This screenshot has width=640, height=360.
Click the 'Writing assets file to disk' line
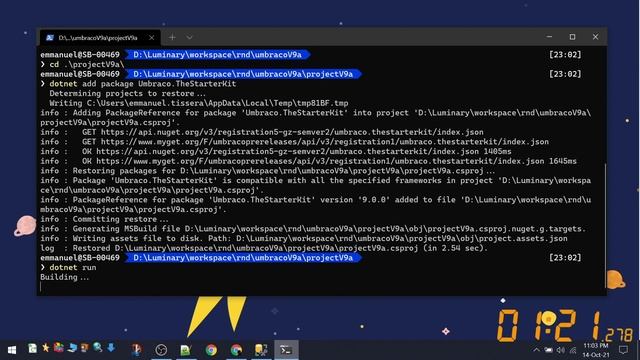coord(304,238)
